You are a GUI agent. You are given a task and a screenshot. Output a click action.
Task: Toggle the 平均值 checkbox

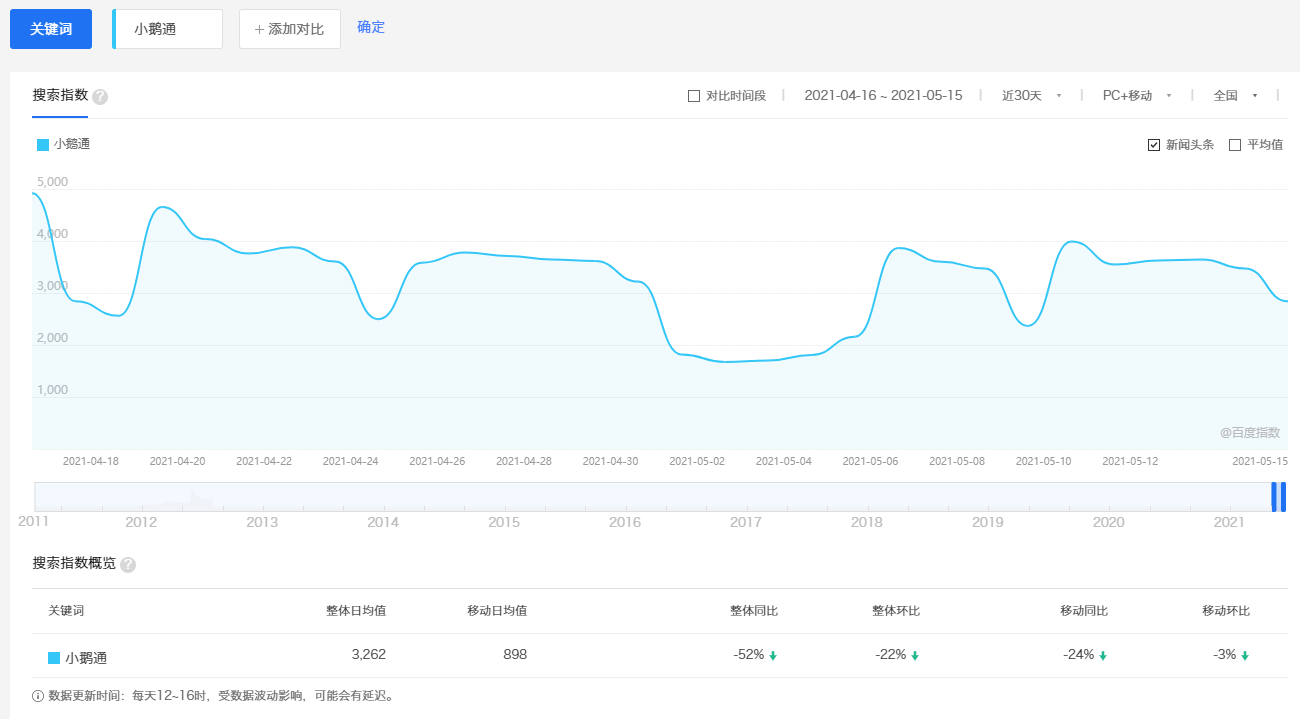pos(1235,145)
